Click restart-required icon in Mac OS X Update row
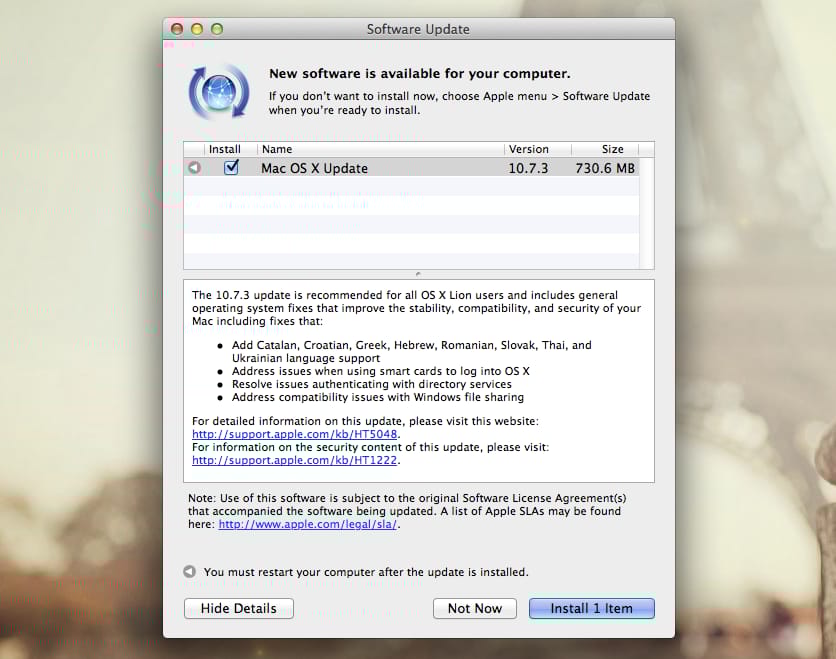Screen dimensions: 836x659 (x=195, y=168)
